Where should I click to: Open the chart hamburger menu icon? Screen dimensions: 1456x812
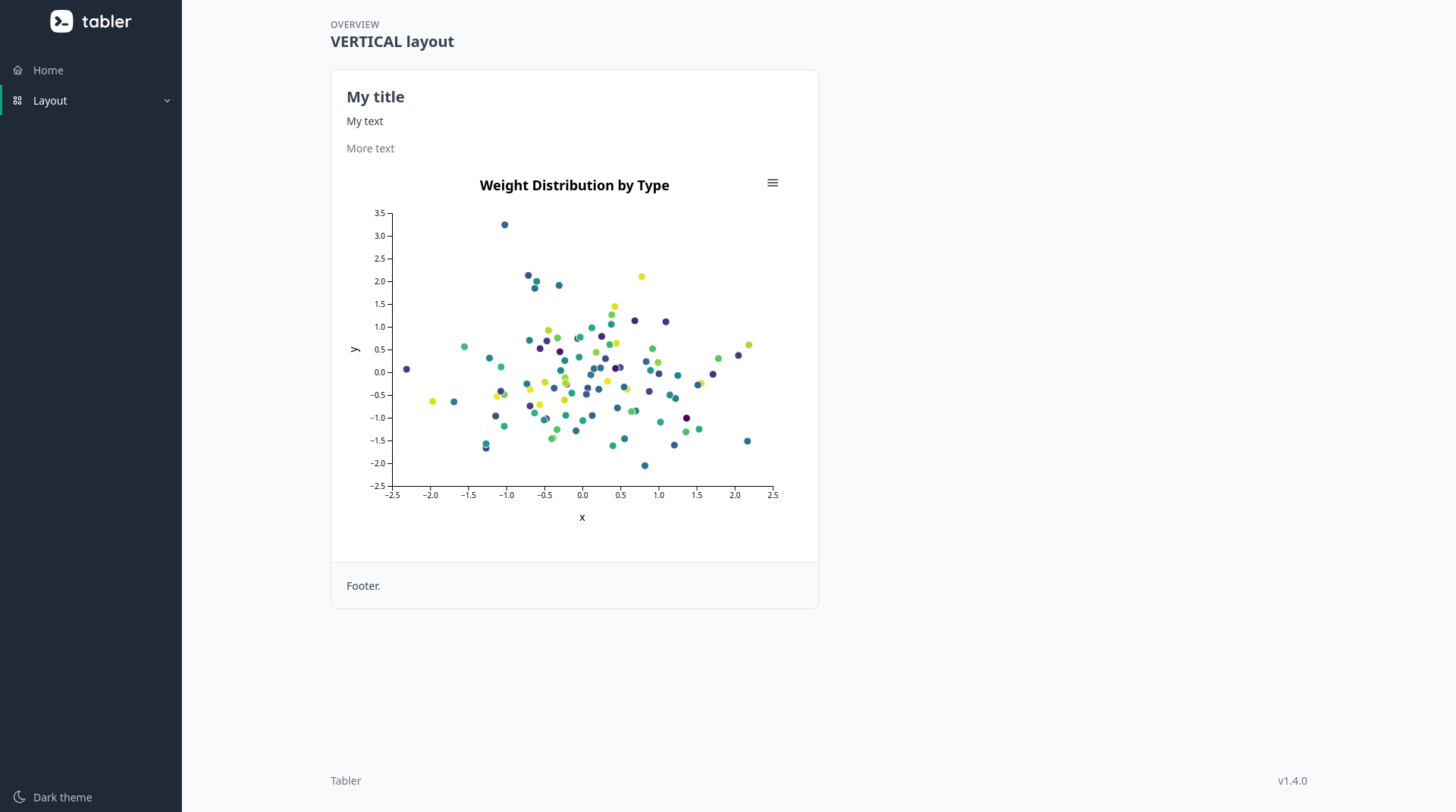click(x=773, y=183)
